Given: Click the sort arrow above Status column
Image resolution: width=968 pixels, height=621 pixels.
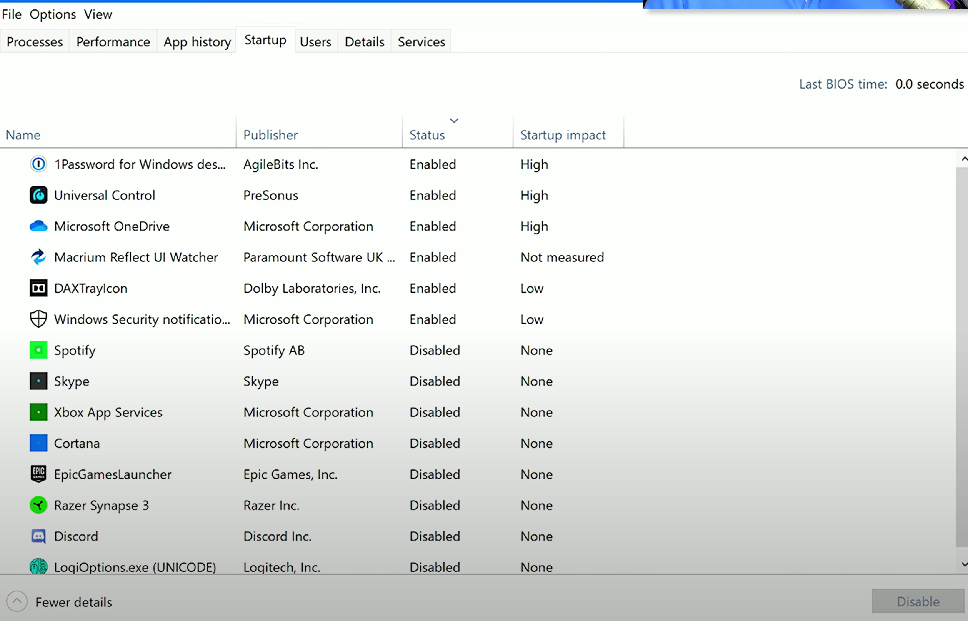Looking at the screenshot, I should (454, 120).
